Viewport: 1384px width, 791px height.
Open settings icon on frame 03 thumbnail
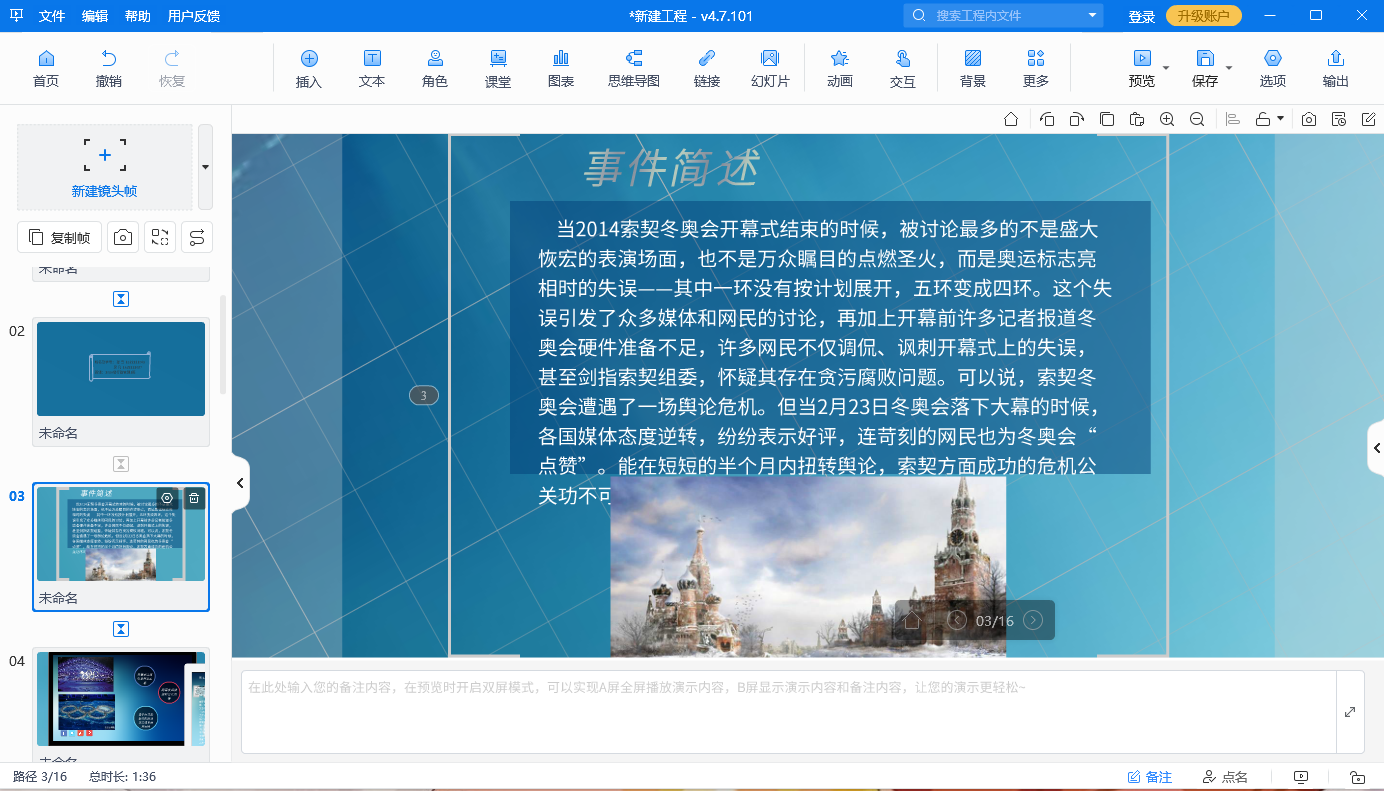pyautogui.click(x=167, y=498)
